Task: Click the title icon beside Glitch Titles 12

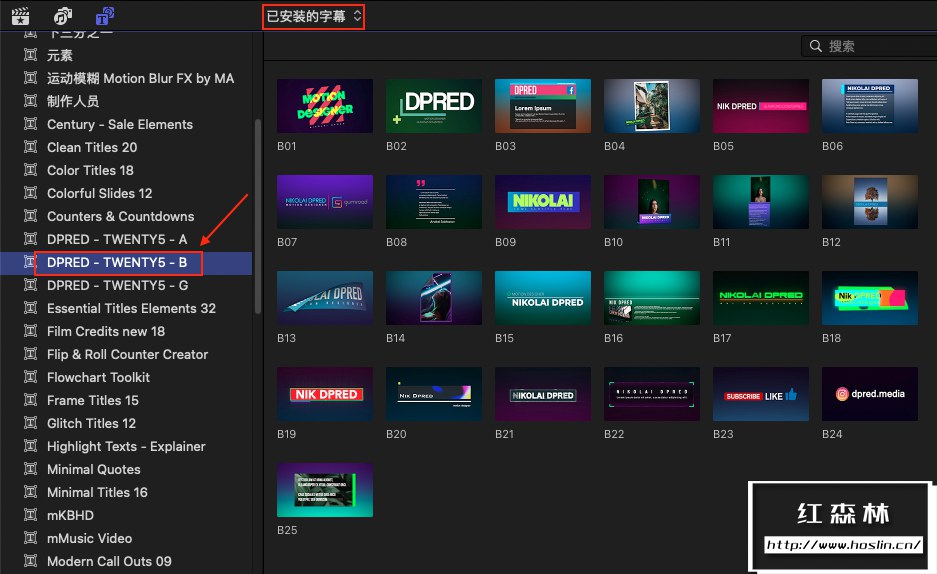Action: click(x=30, y=422)
